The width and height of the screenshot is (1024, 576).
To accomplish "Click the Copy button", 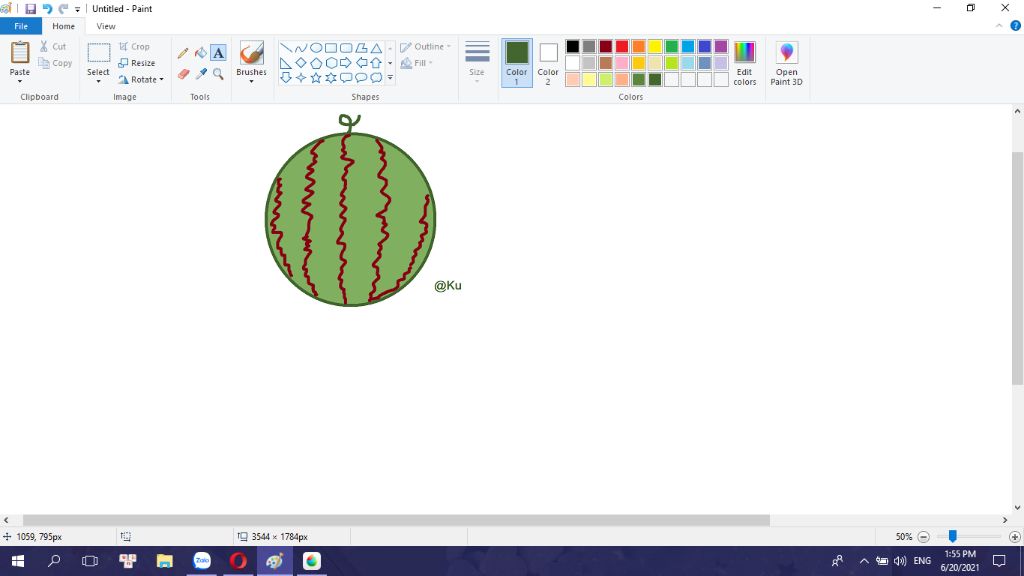I will click(x=55, y=63).
